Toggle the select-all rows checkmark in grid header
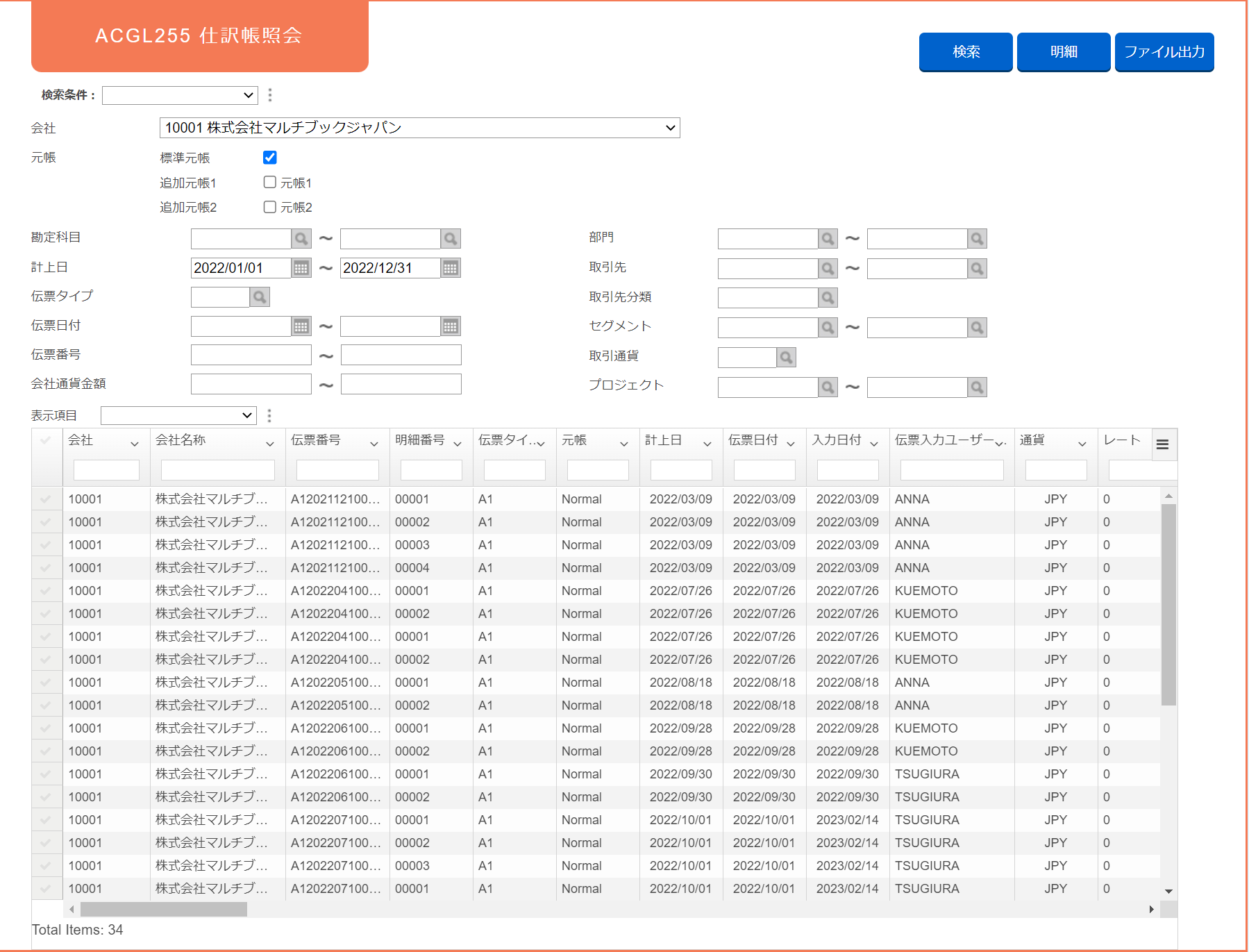The image size is (1249, 952). (46, 440)
